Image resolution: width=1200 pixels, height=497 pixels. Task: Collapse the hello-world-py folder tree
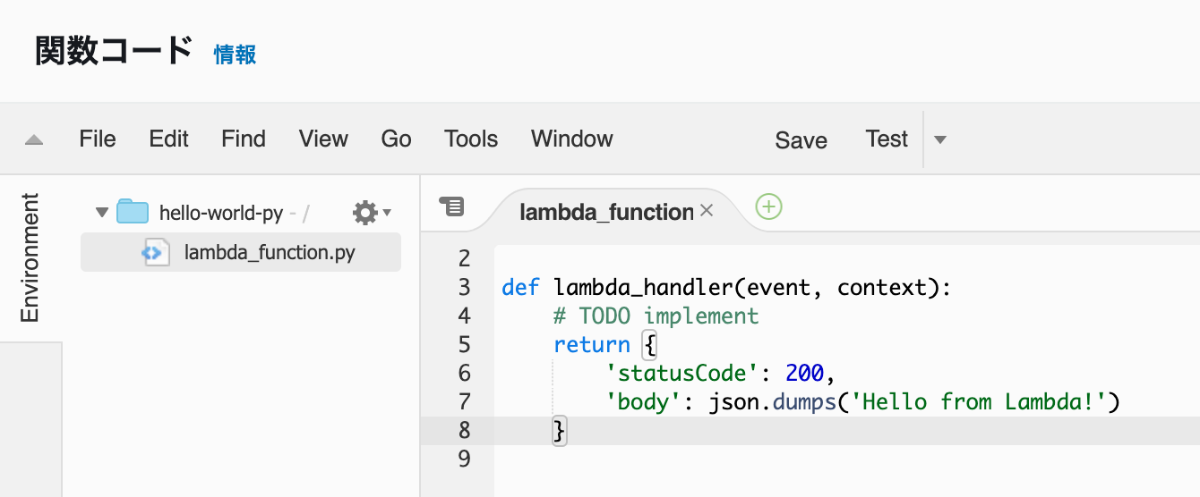click(x=101, y=212)
